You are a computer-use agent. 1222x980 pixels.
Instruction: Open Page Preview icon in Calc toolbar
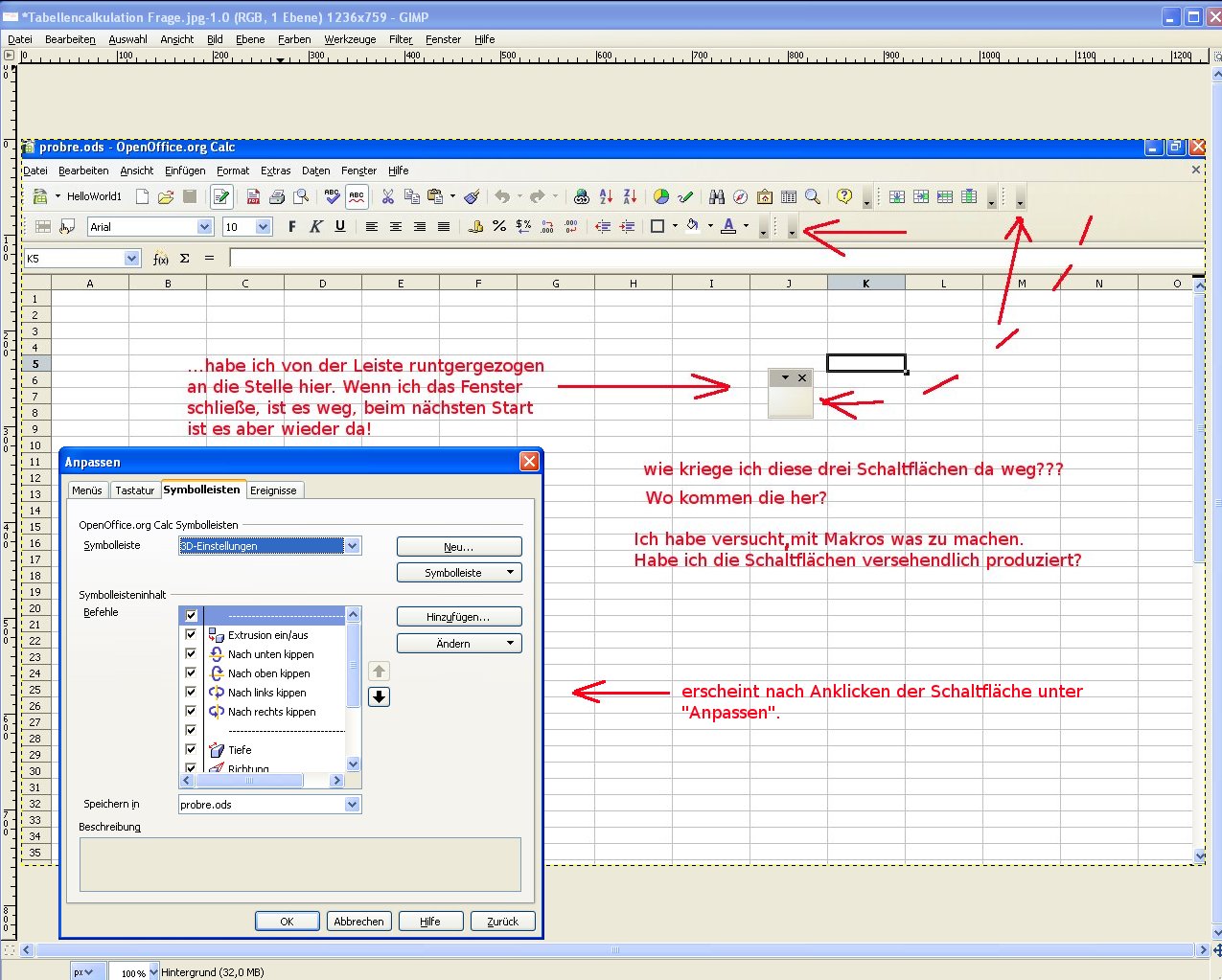pyautogui.click(x=301, y=196)
